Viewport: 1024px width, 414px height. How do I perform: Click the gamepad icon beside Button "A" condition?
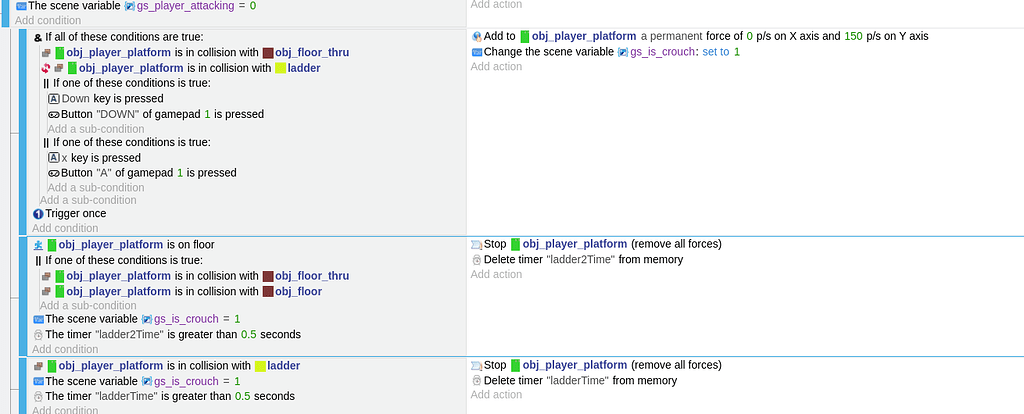54,173
